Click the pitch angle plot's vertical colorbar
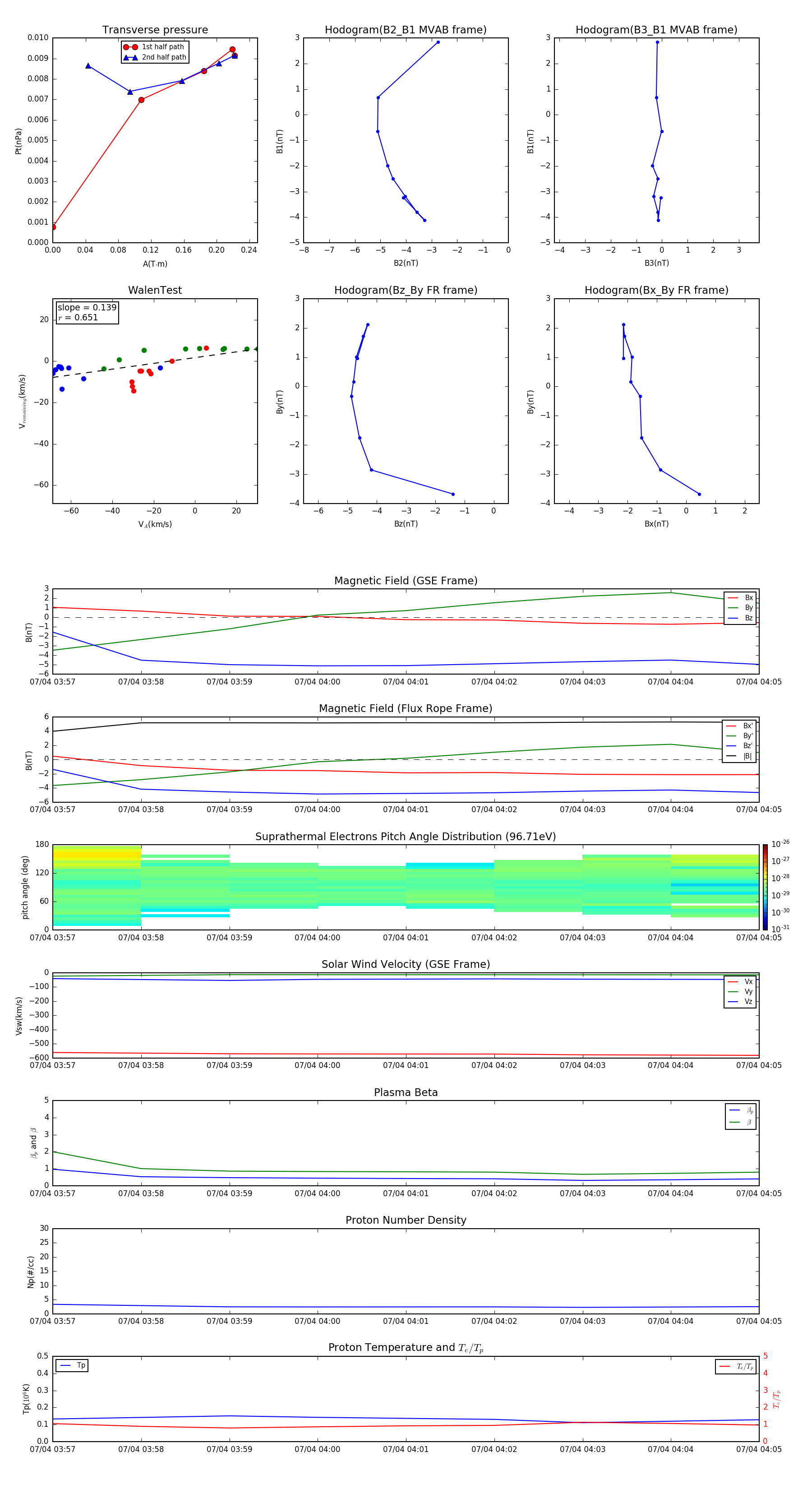Image resolution: width=812 pixels, height=1489 pixels. click(x=765, y=887)
